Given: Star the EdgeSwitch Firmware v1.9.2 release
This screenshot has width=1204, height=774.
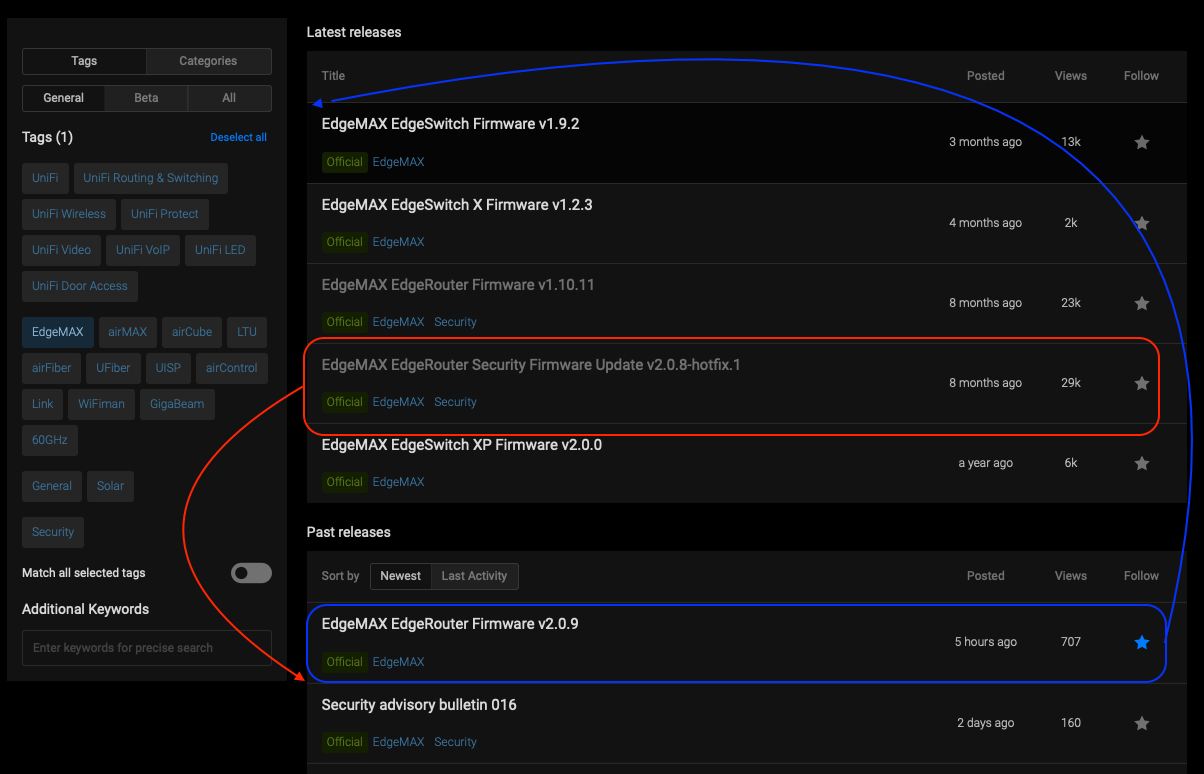Looking at the screenshot, I should pyautogui.click(x=1141, y=143).
